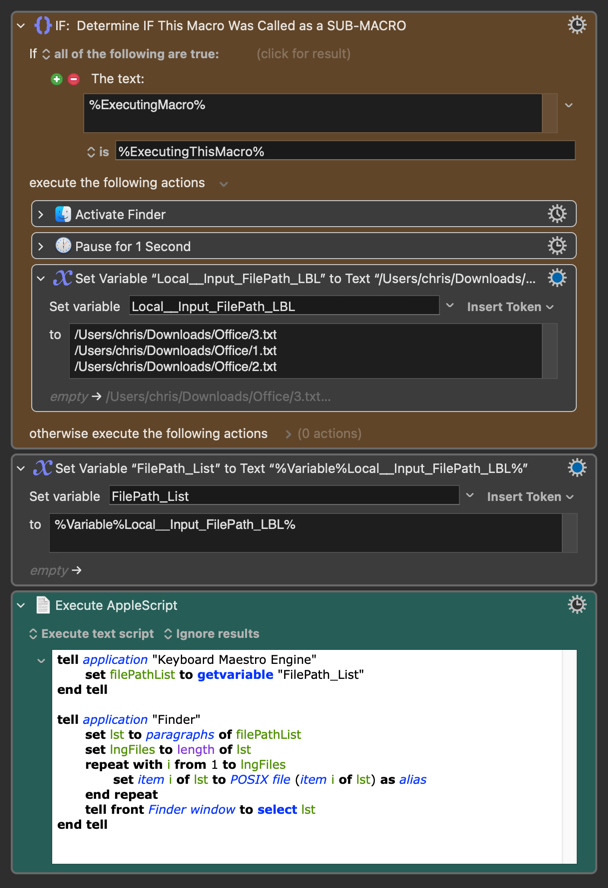Image resolution: width=608 pixels, height=888 pixels.
Task: Open variable chevron beside Local__Input_FilePath_LBL field
Action: click(x=450, y=306)
